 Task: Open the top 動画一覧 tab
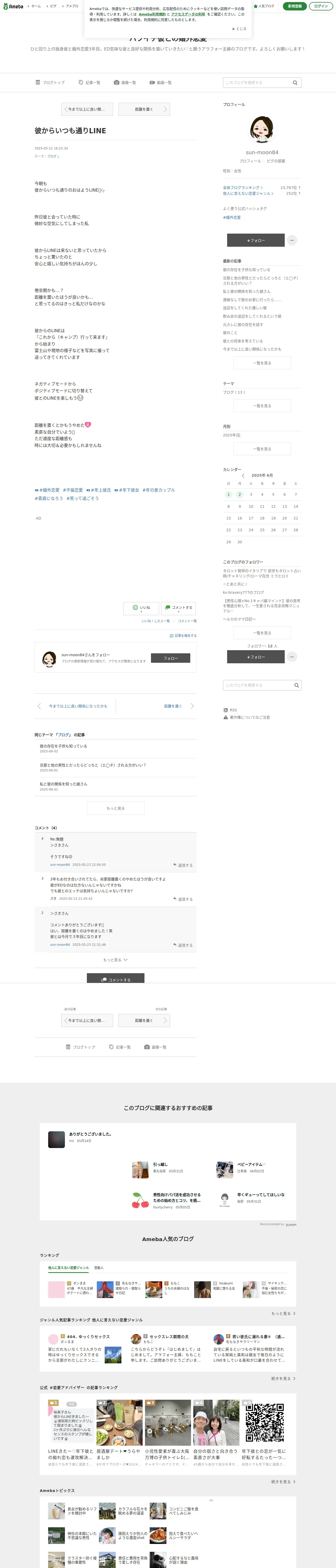click(160, 82)
